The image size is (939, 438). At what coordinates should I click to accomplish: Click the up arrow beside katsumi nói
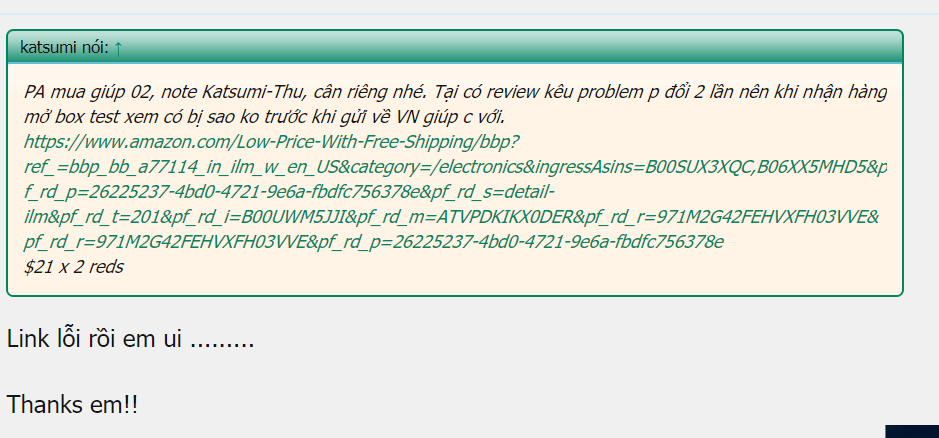118,48
